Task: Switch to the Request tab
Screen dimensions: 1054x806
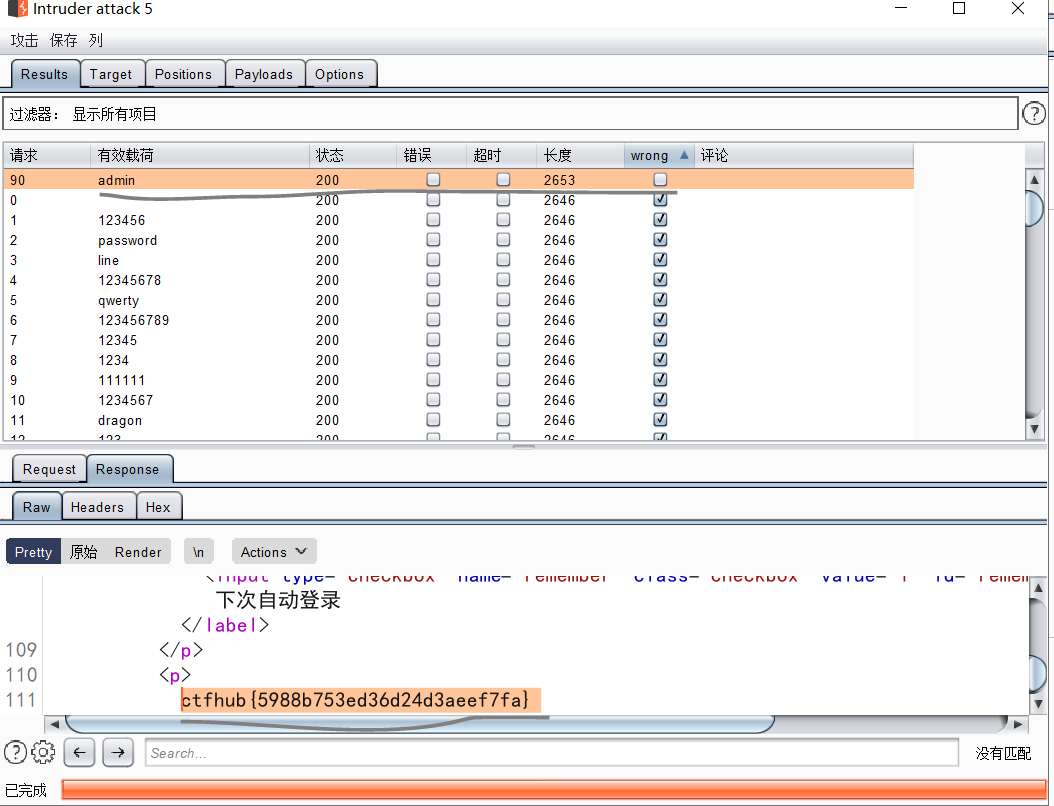Action: [x=50, y=469]
